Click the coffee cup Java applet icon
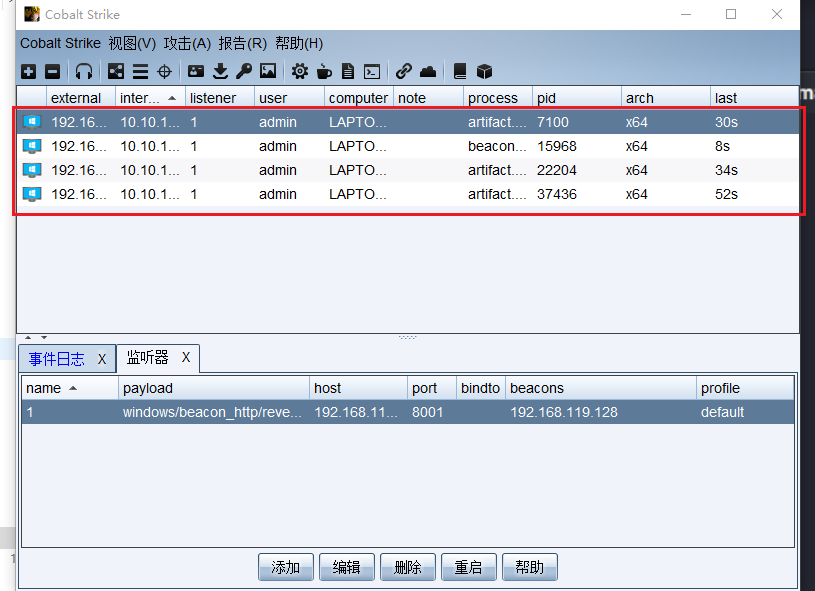This screenshot has height=591, width=815. click(x=324, y=71)
